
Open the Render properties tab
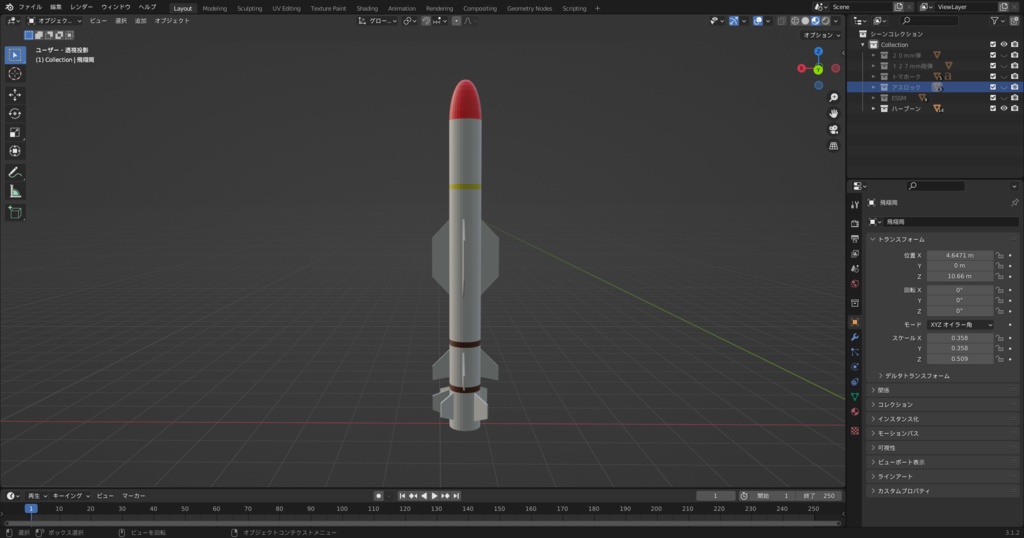coord(855,223)
